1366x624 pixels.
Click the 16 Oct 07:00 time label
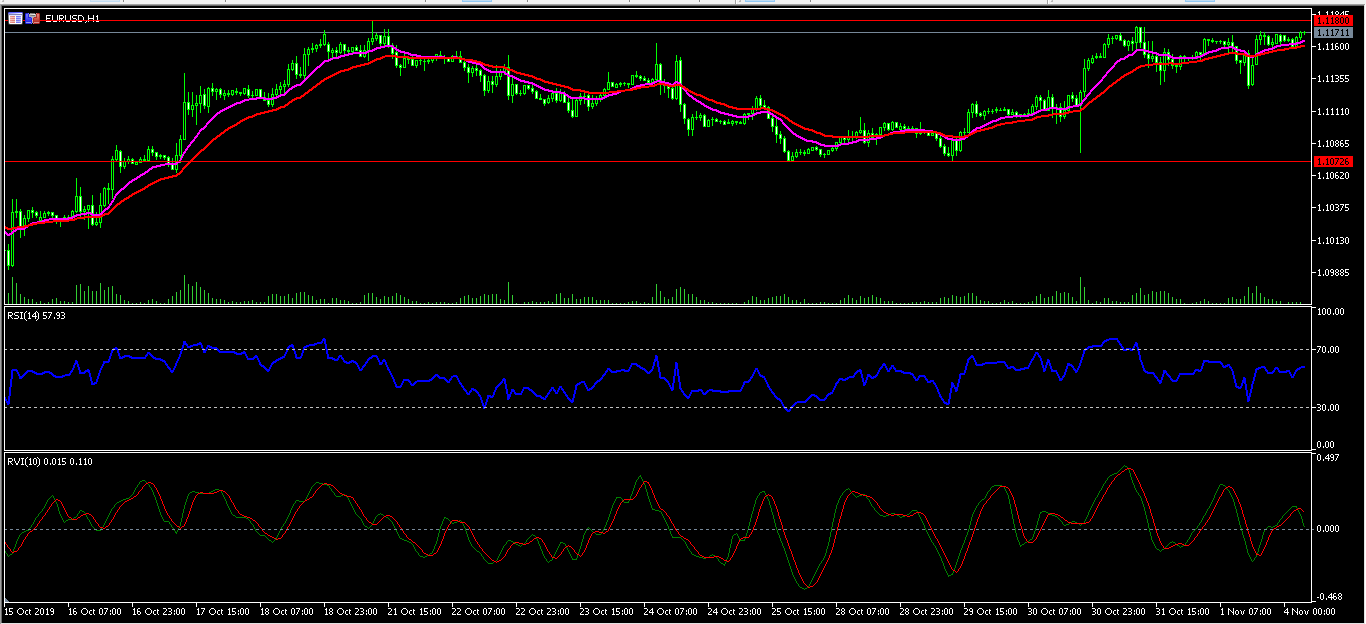pos(95,610)
